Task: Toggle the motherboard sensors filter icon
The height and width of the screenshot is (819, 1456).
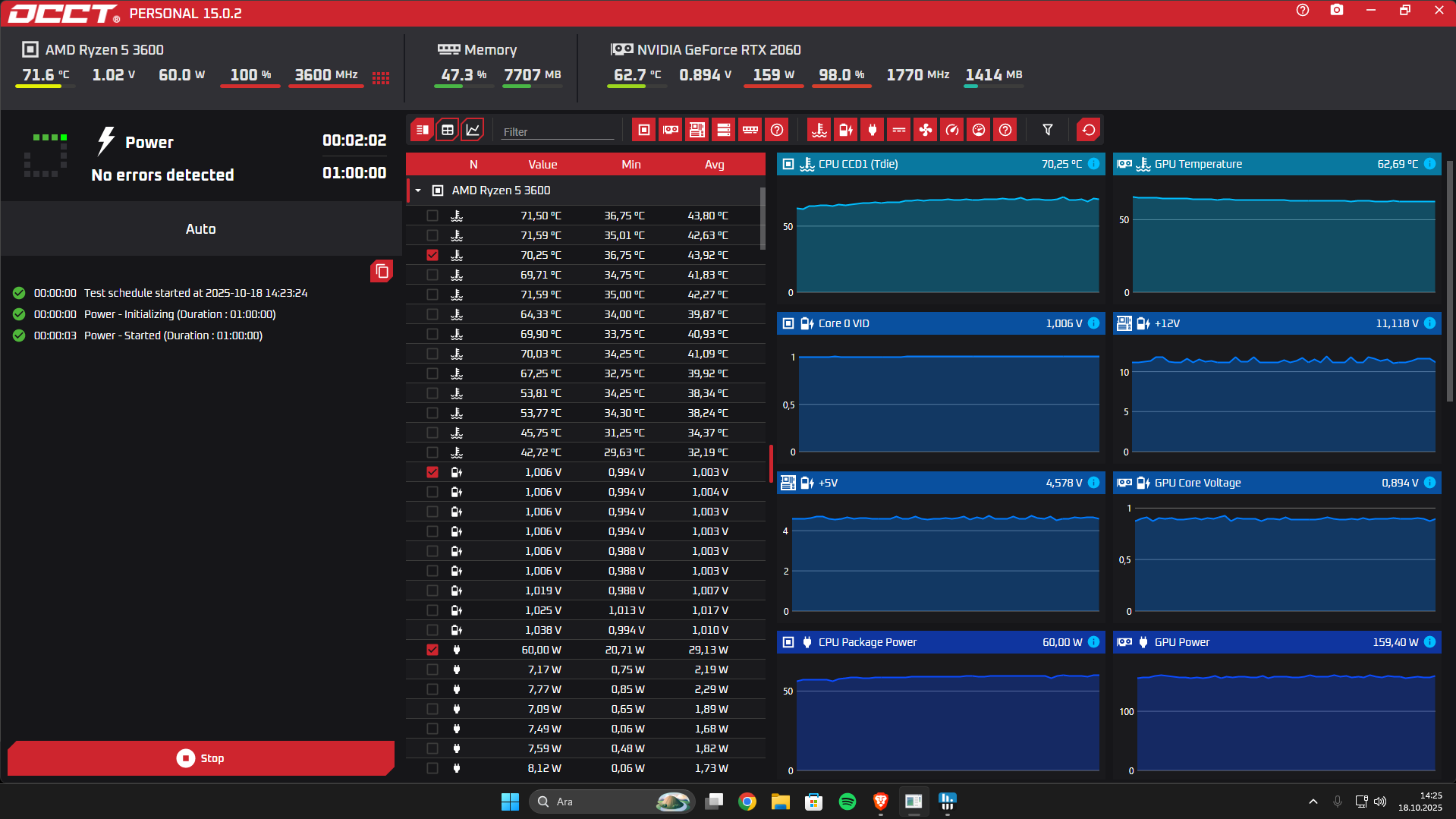Action: [697, 130]
